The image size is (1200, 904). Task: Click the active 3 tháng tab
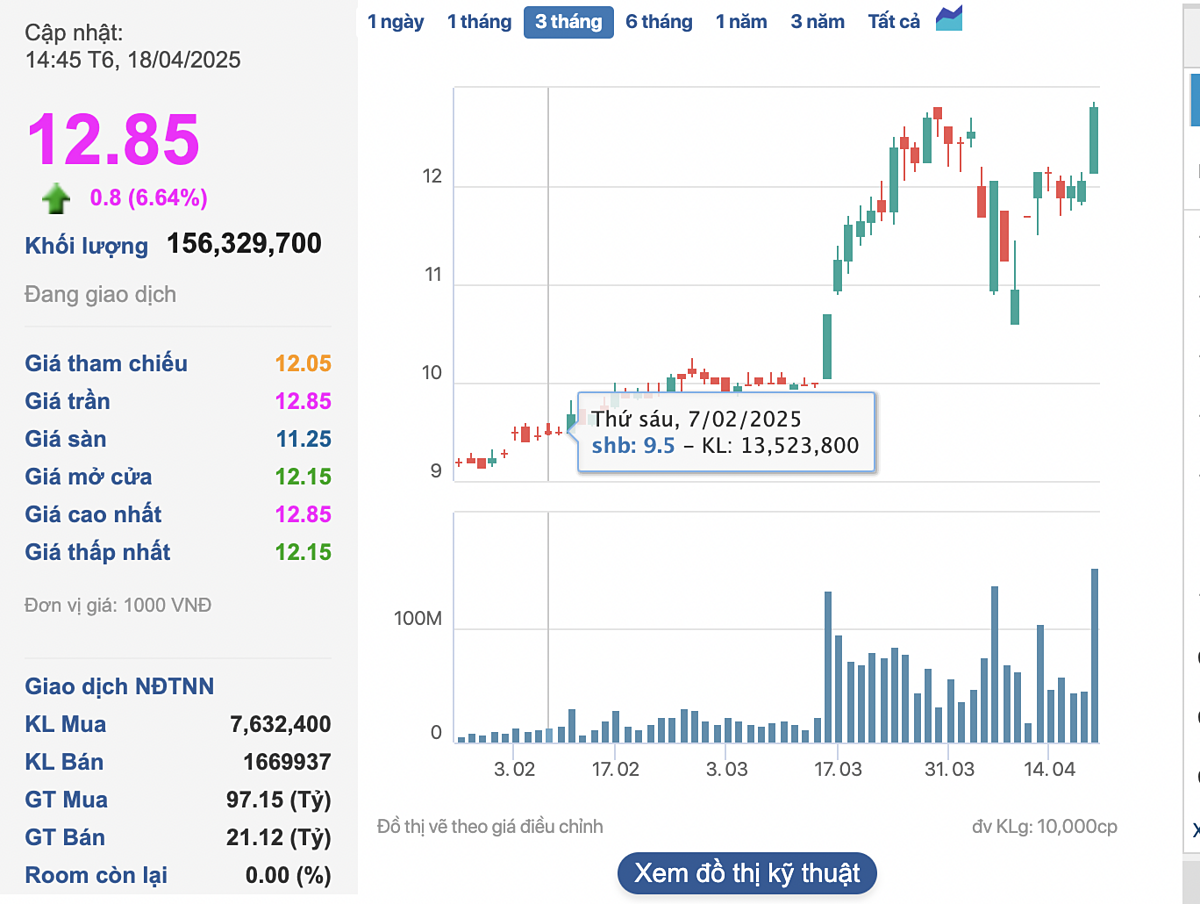point(568,21)
